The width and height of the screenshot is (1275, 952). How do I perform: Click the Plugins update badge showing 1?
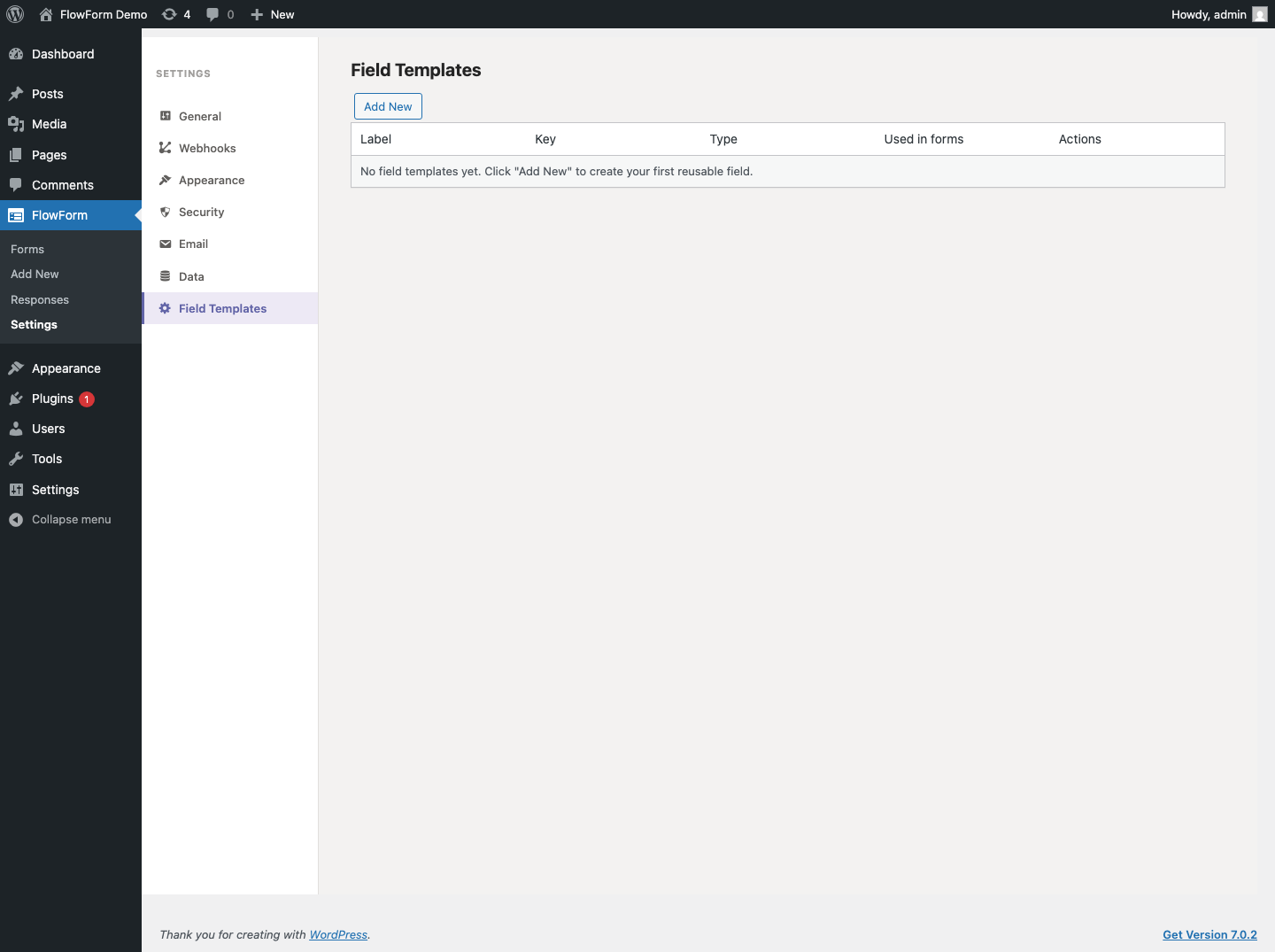pyautogui.click(x=87, y=399)
